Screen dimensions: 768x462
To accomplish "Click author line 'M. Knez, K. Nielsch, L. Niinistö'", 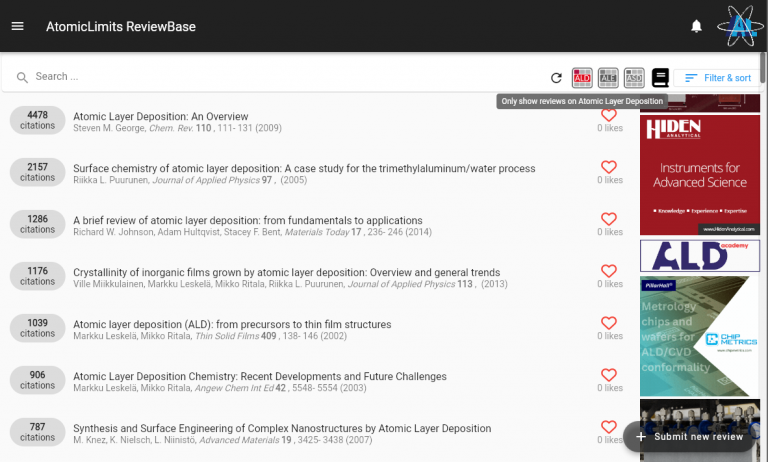I will [x=223, y=440].
